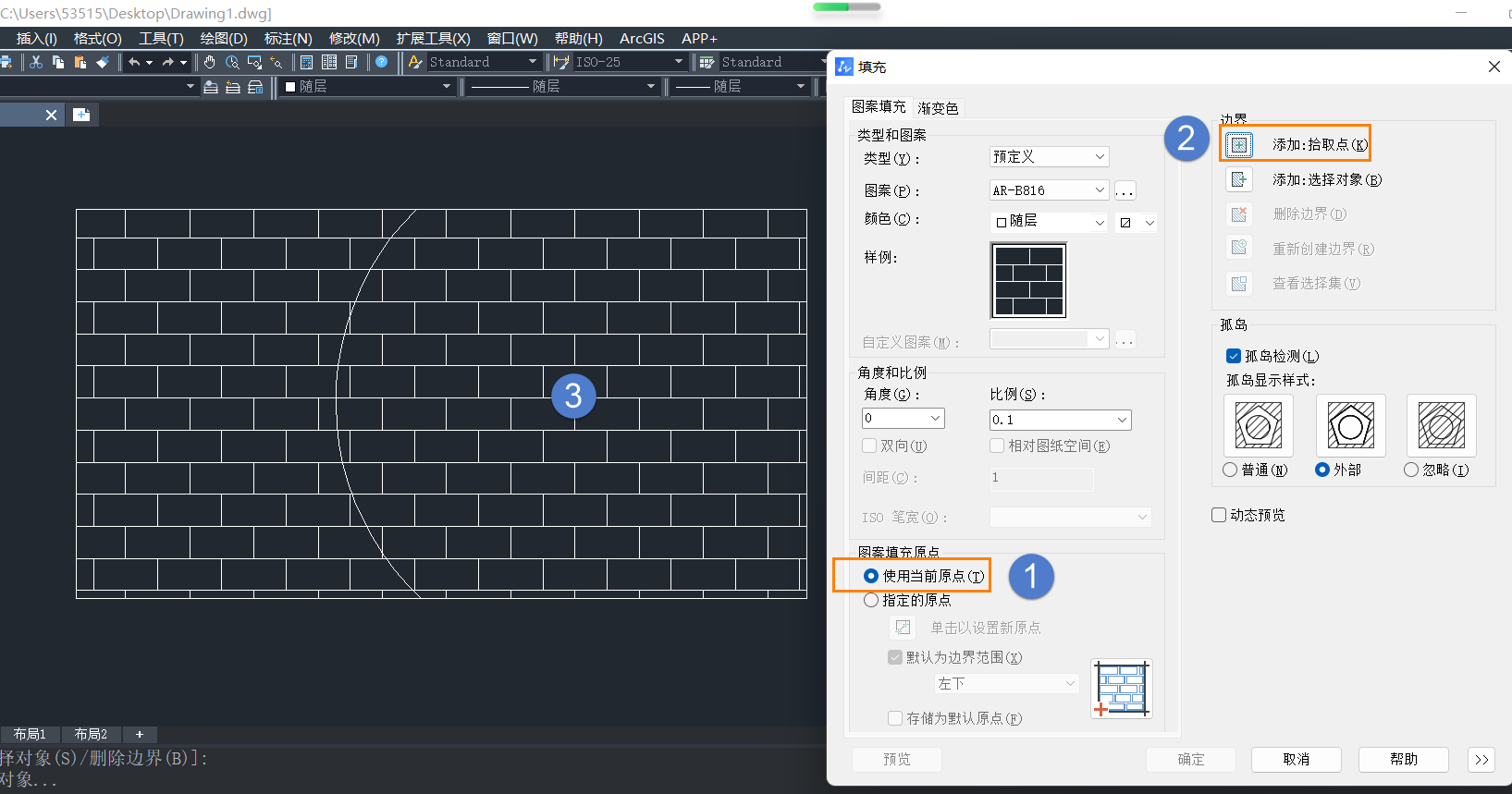Open the 类型 预定义 dropdown
The height and width of the screenshot is (794, 1512).
1049,157
